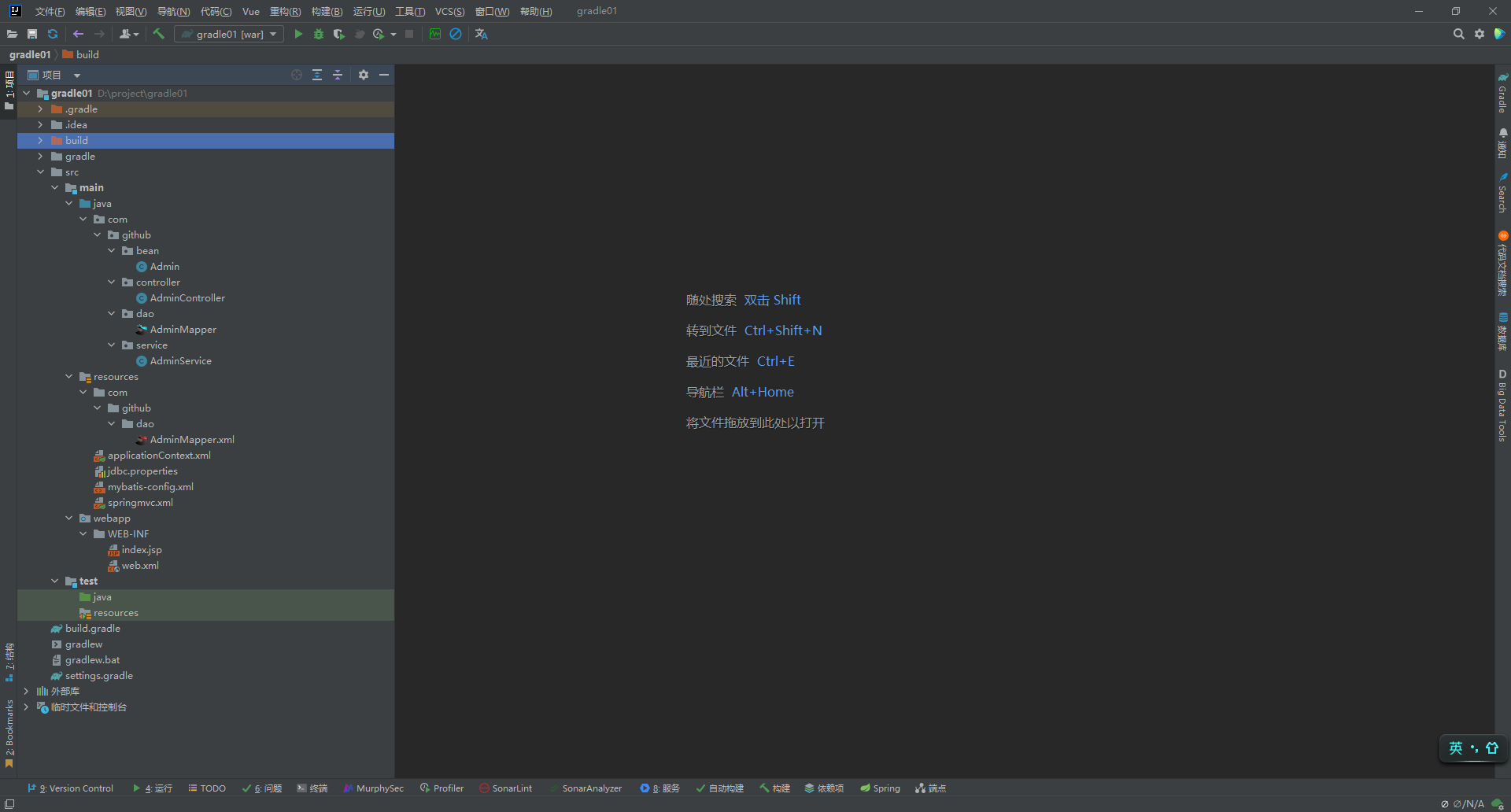
Task: Select index.jsp under WEB-INF
Action: point(142,550)
